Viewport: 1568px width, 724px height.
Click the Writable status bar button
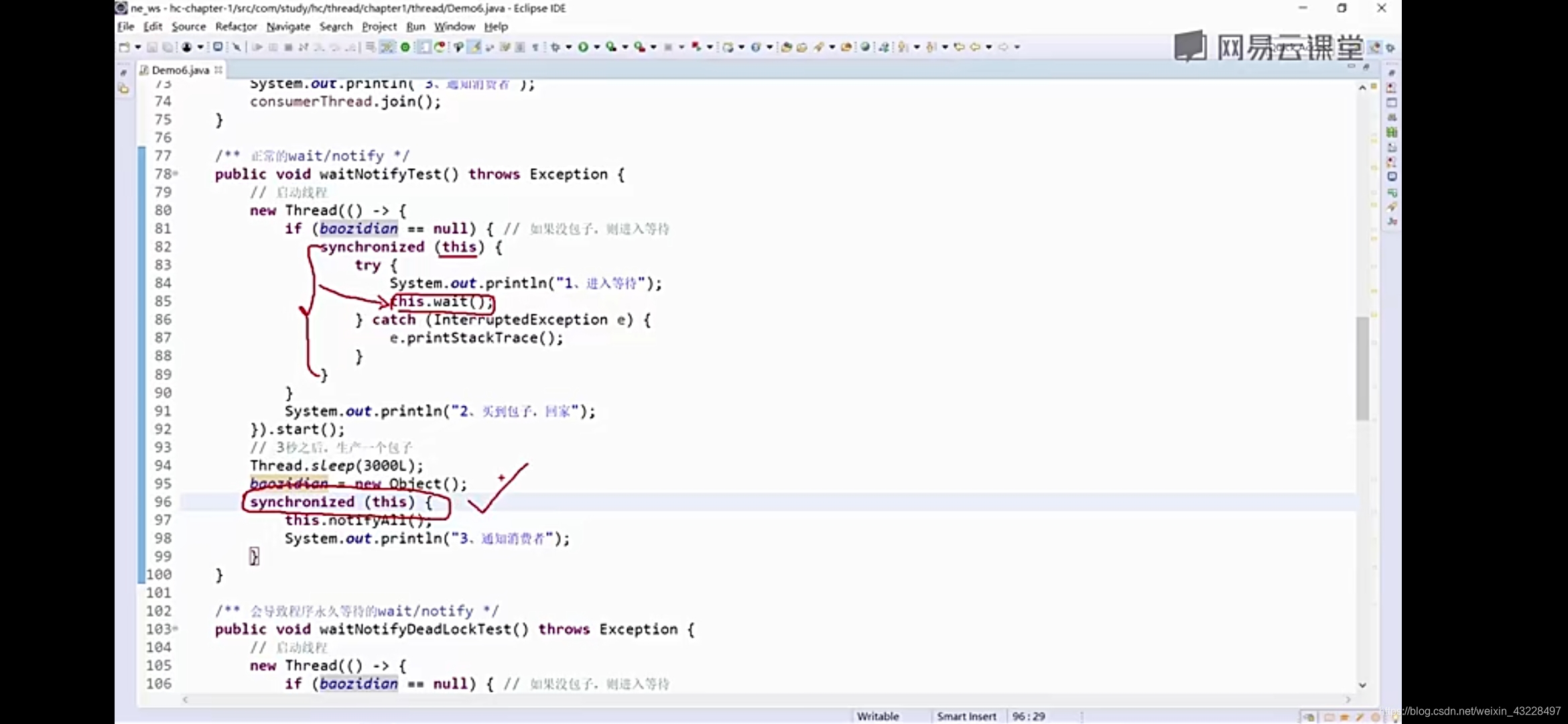click(878, 716)
